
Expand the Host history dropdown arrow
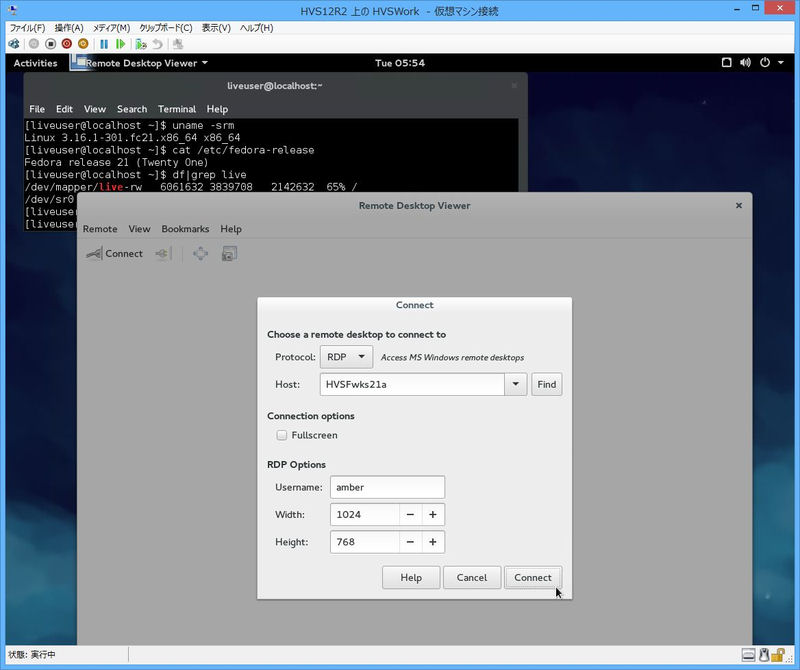(x=516, y=384)
